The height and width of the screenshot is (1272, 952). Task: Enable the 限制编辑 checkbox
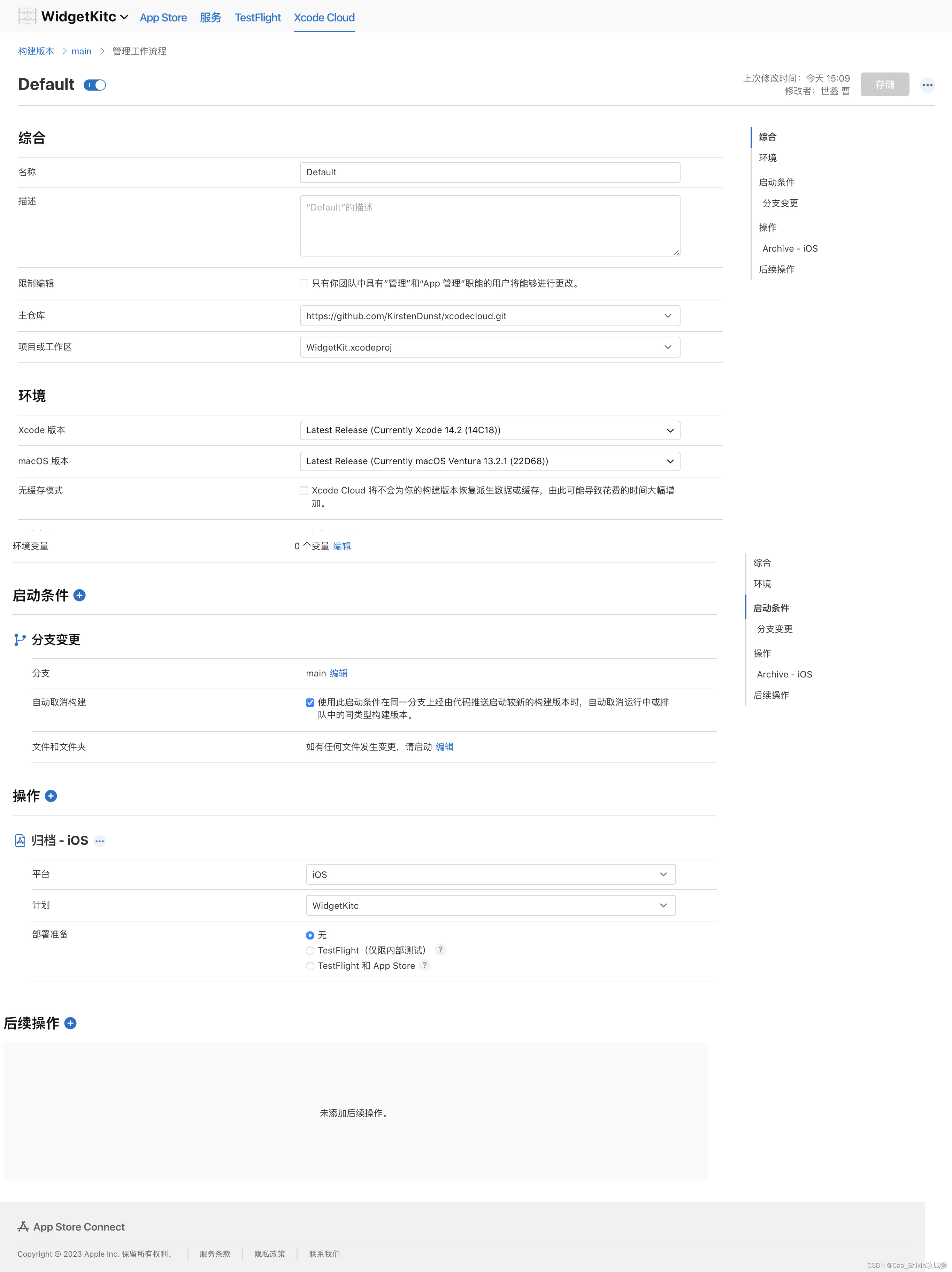coord(304,283)
